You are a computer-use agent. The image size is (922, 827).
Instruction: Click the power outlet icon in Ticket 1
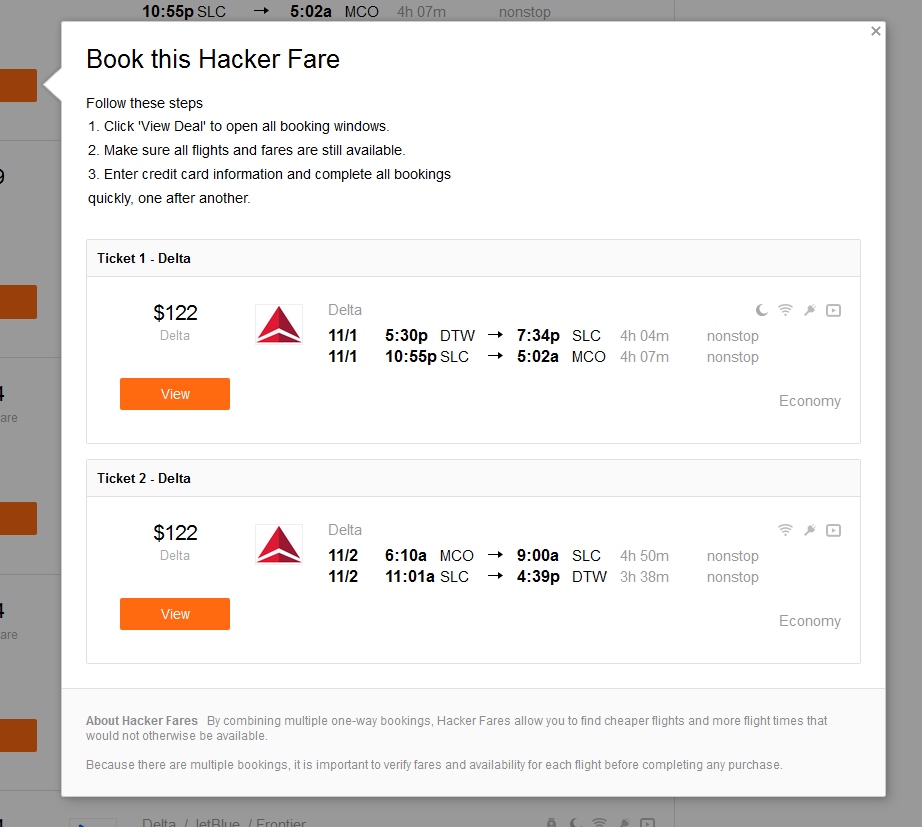coord(810,310)
